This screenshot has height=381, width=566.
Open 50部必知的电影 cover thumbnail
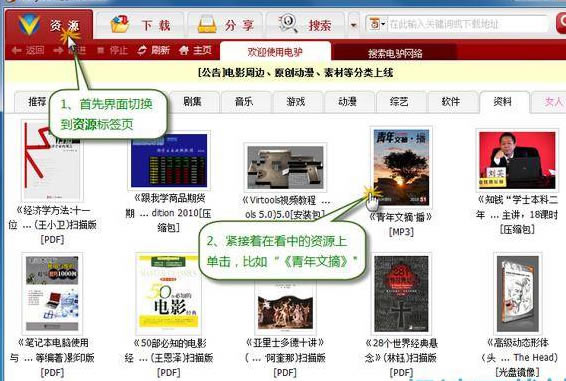point(169,294)
